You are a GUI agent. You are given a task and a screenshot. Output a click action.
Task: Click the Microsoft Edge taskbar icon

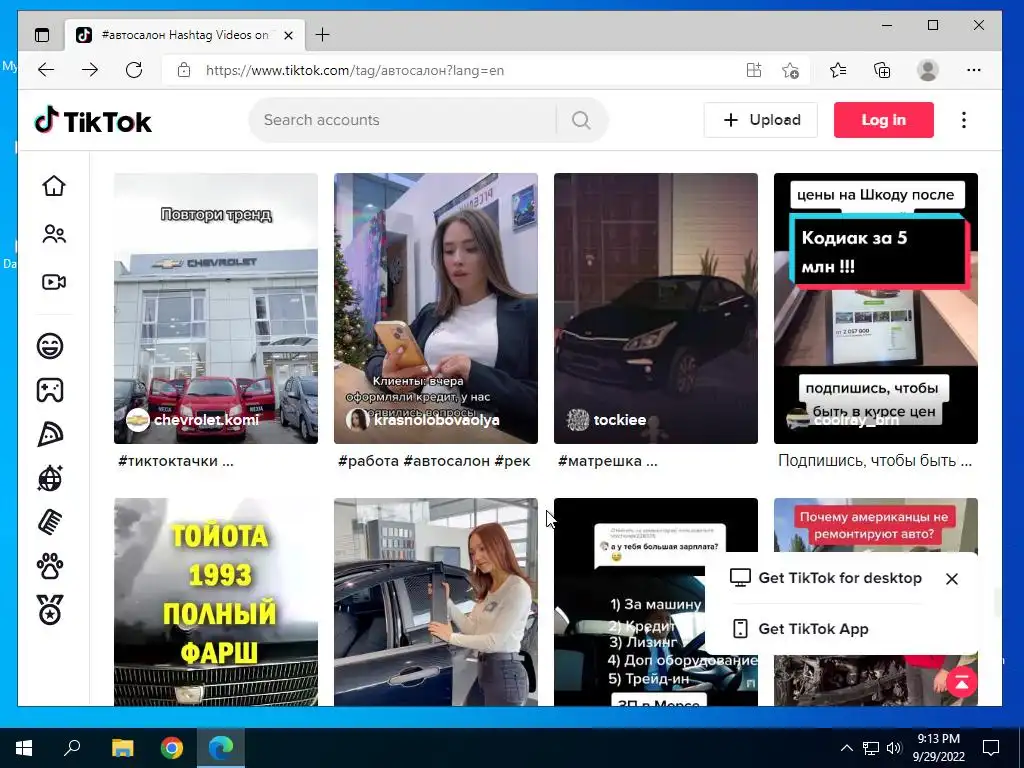[x=221, y=748]
